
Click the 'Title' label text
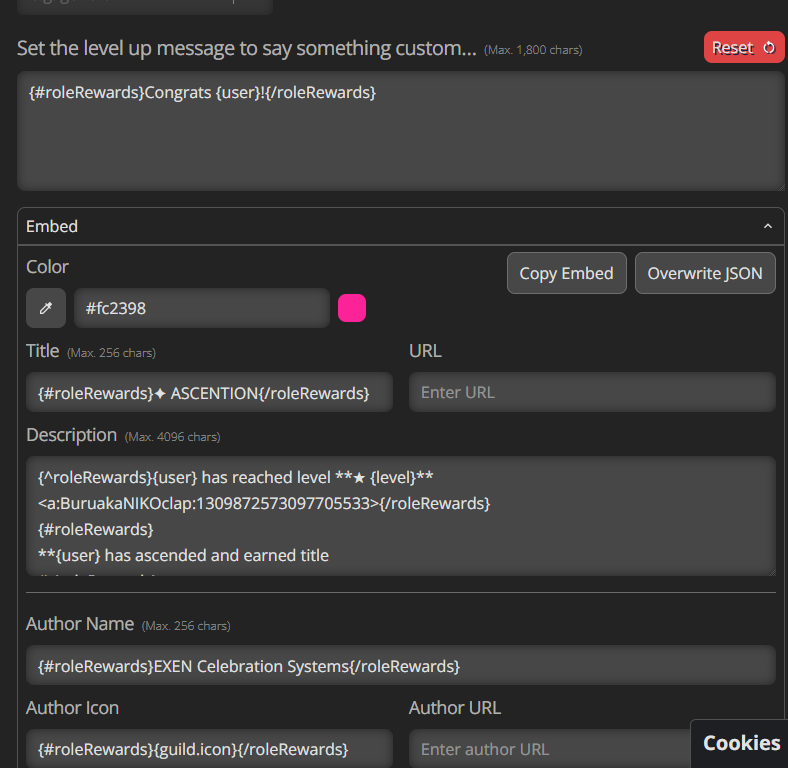tap(43, 350)
